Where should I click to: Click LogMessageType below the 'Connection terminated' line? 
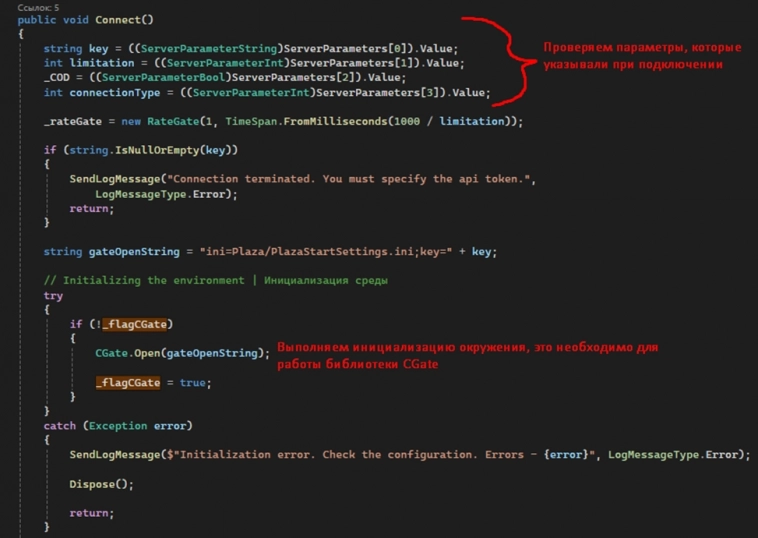141,194
